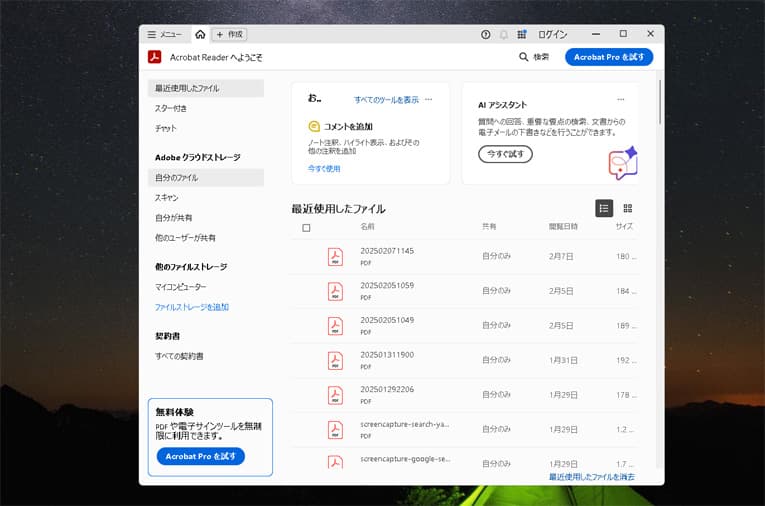Switch to grid thumbnail view icon
765x506 pixels.
pyautogui.click(x=628, y=208)
